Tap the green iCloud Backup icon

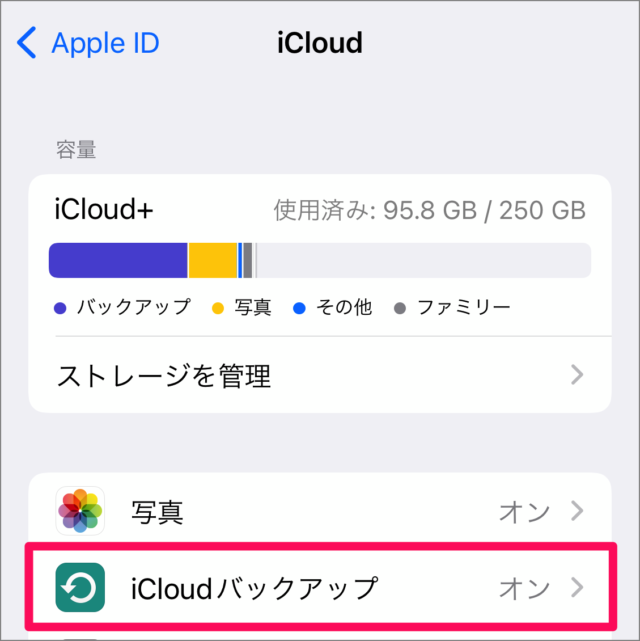80,588
